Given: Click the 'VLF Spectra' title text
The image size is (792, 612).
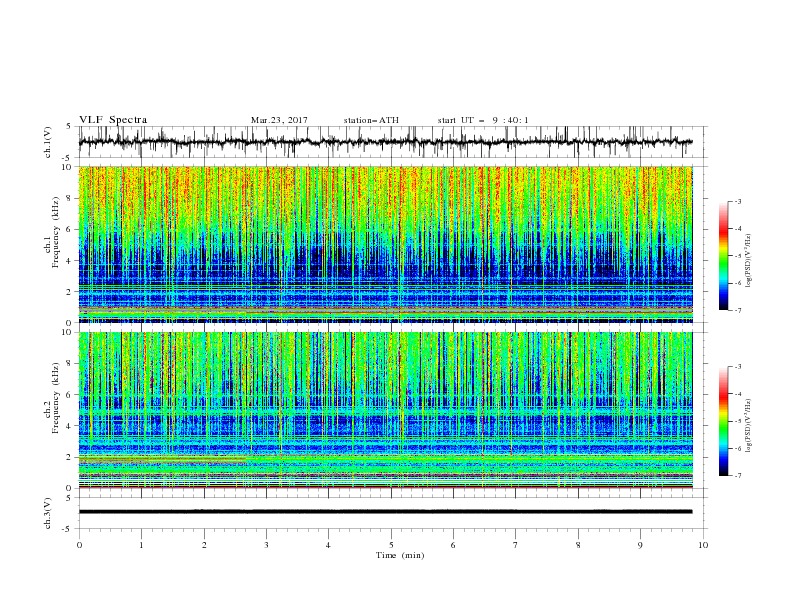Looking at the screenshot, I should click(x=113, y=120).
